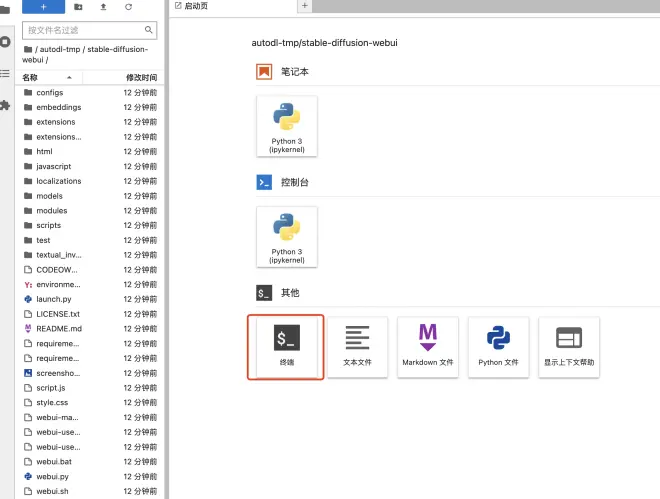Create a new Markdown 文件
The width and height of the screenshot is (660, 499).
(x=428, y=347)
